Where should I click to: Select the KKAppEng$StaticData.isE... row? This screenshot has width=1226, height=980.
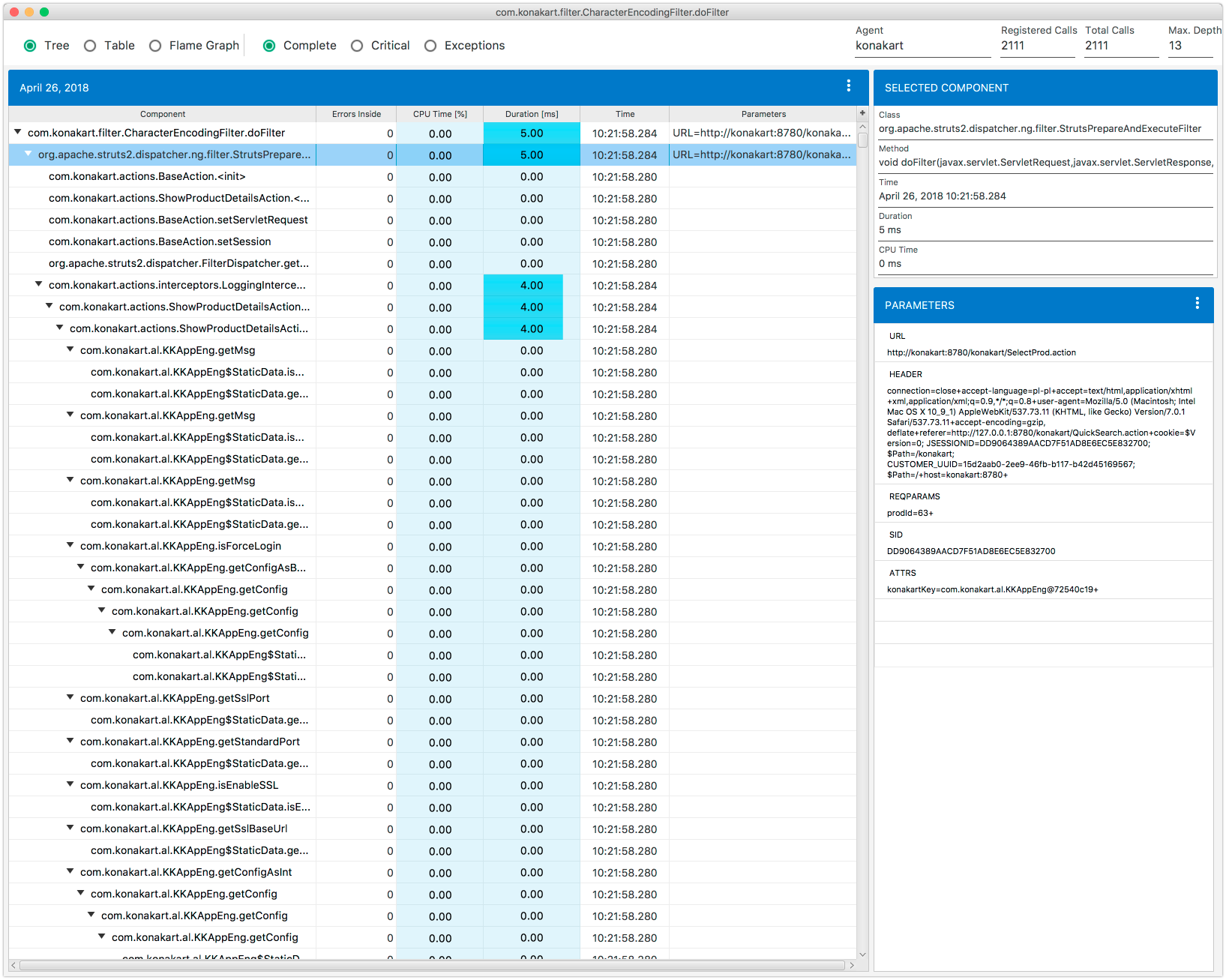tap(433, 807)
